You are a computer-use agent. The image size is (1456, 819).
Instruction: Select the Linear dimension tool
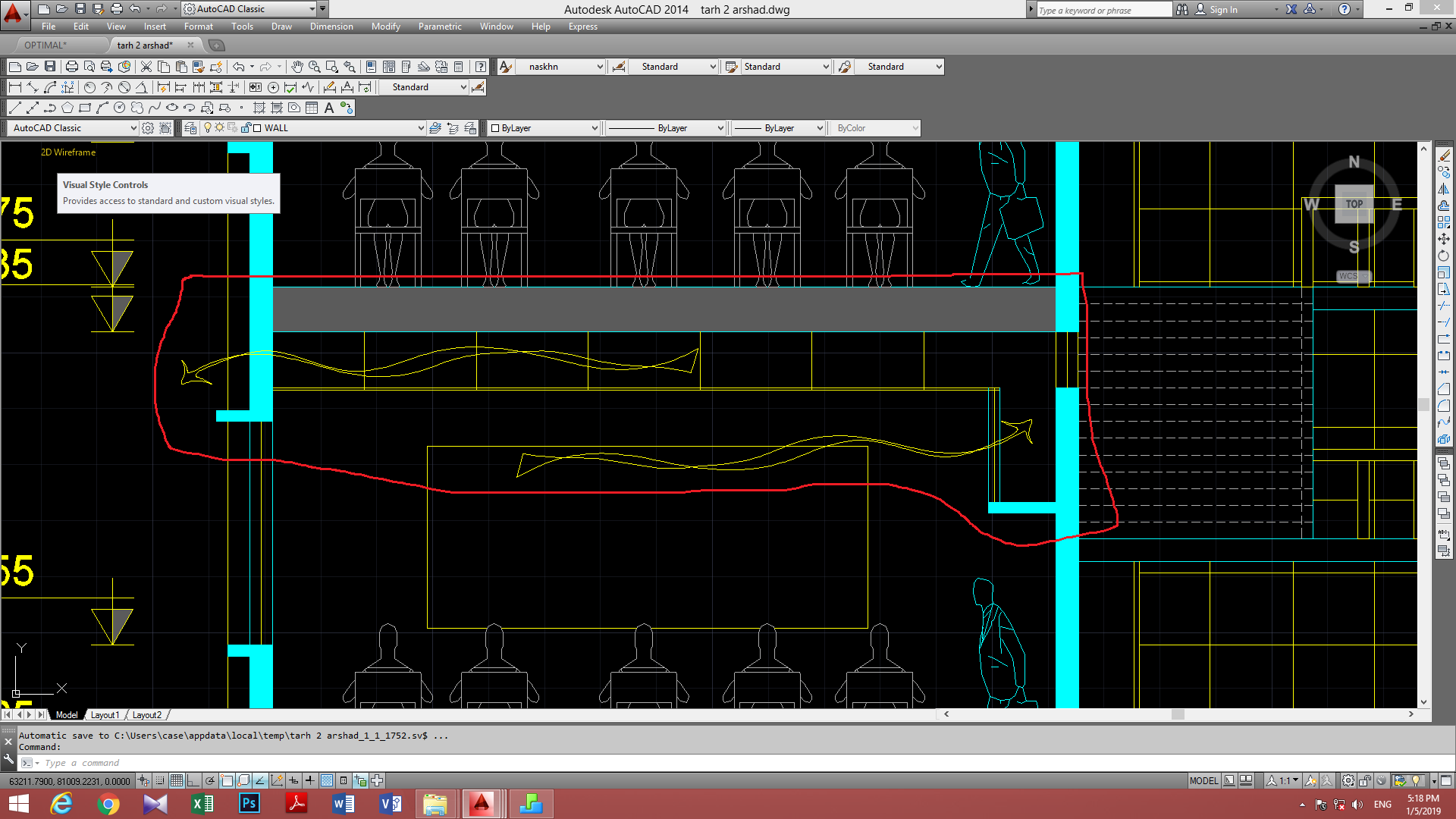pos(14,87)
